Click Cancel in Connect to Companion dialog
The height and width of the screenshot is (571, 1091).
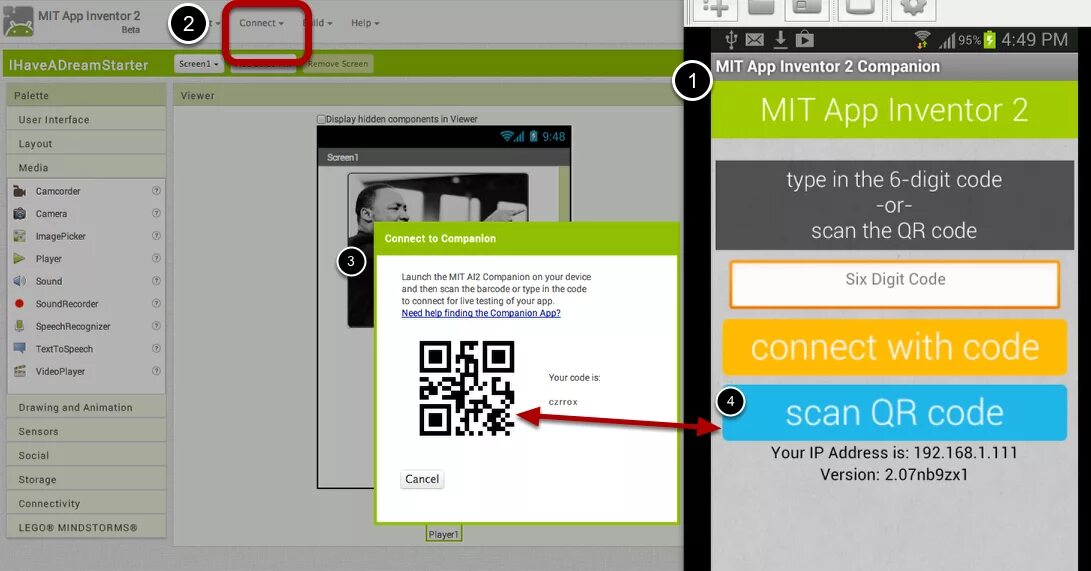(x=422, y=479)
